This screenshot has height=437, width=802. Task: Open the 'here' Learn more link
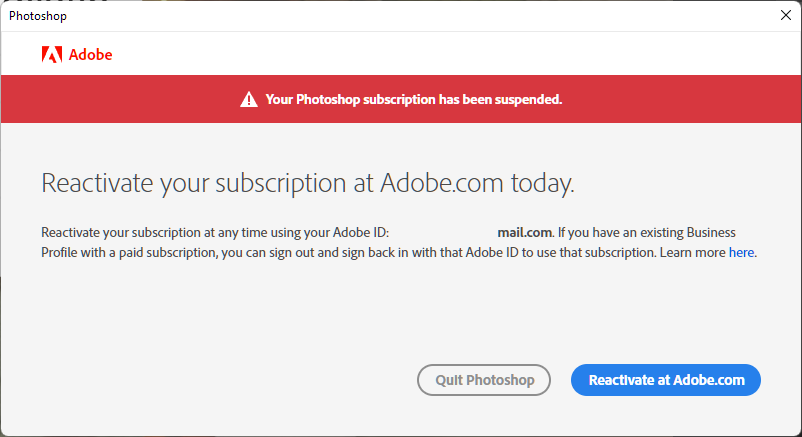741,253
